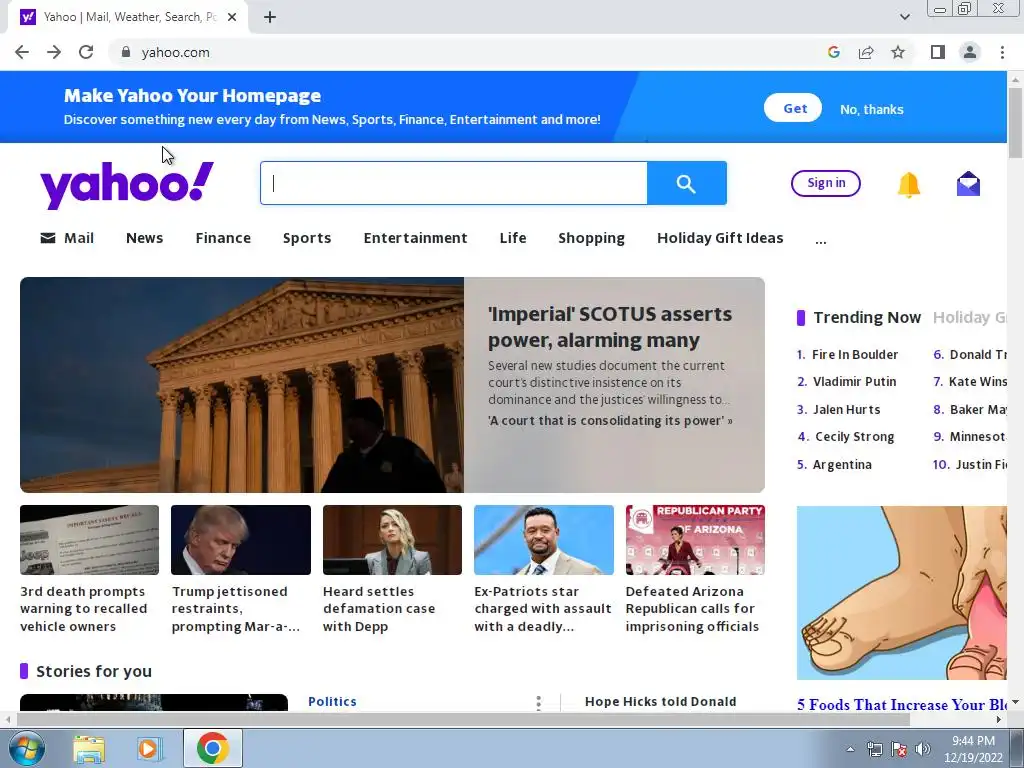Click the vertical page scrollbar thumb
The height and width of the screenshot is (768, 1024).
1015,123
